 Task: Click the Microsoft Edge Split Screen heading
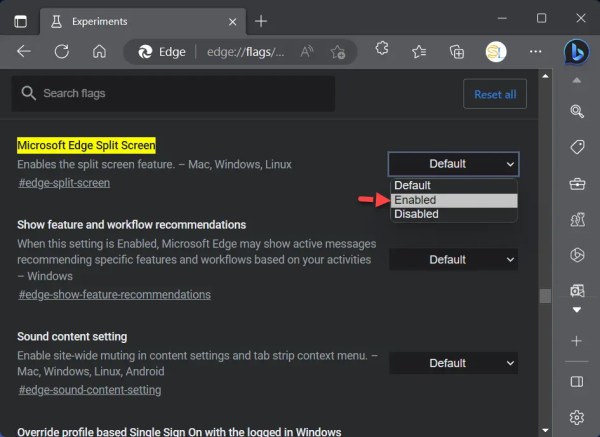(x=86, y=145)
